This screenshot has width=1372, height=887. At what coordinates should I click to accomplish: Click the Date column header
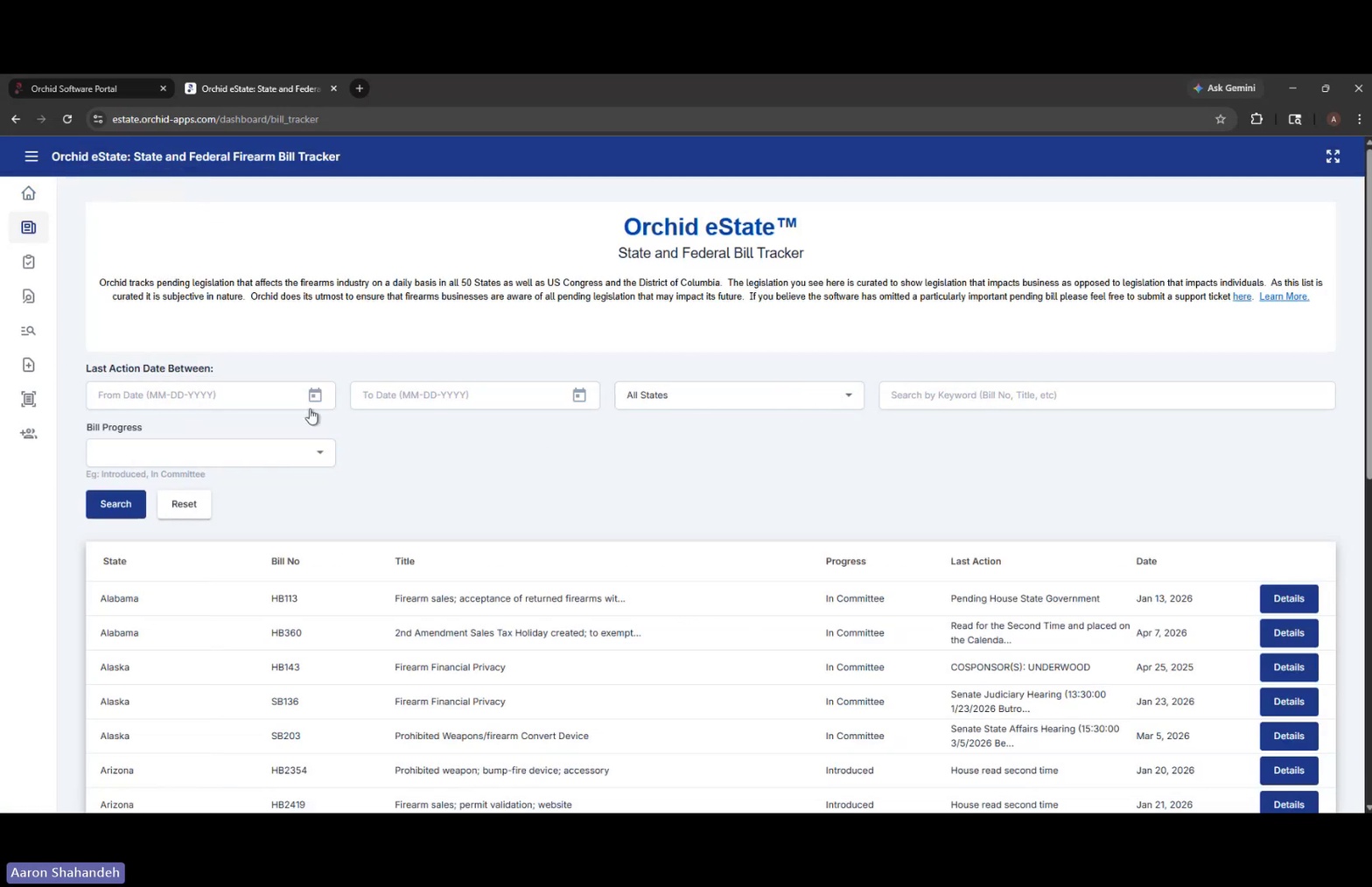[x=1146, y=562]
